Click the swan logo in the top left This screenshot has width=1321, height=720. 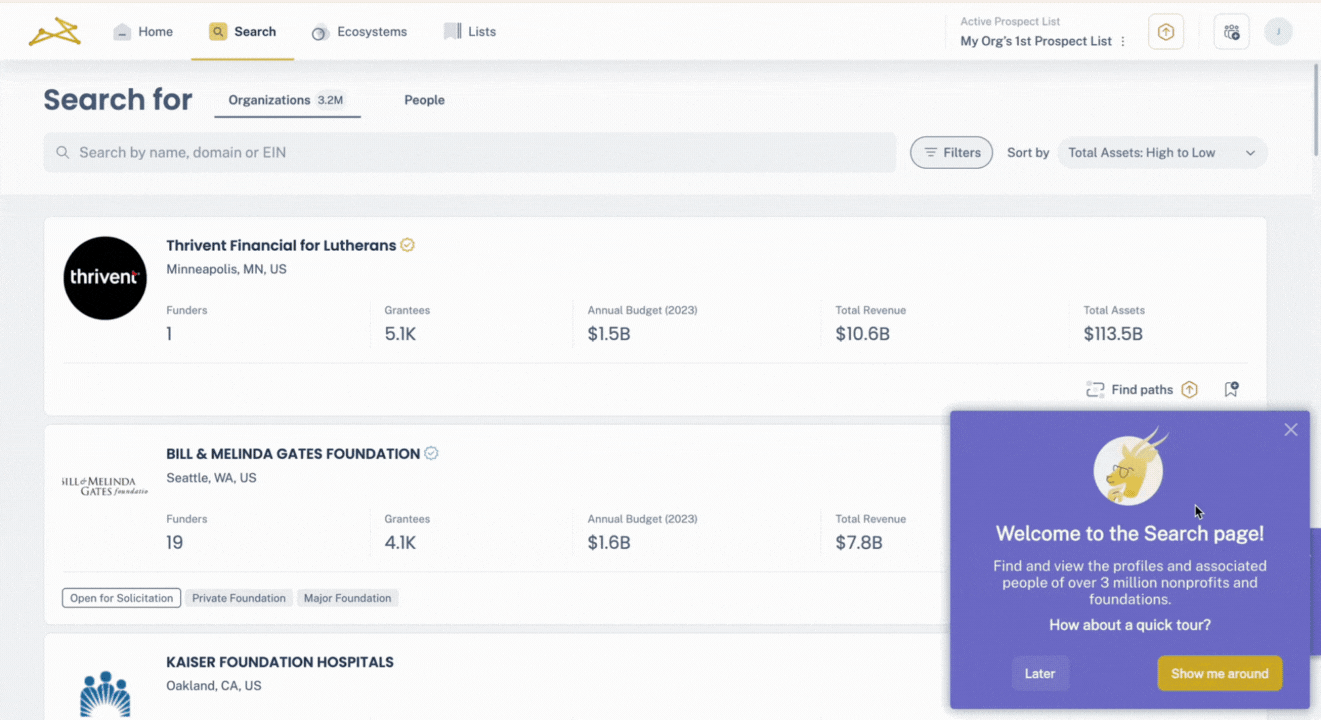[55, 31]
